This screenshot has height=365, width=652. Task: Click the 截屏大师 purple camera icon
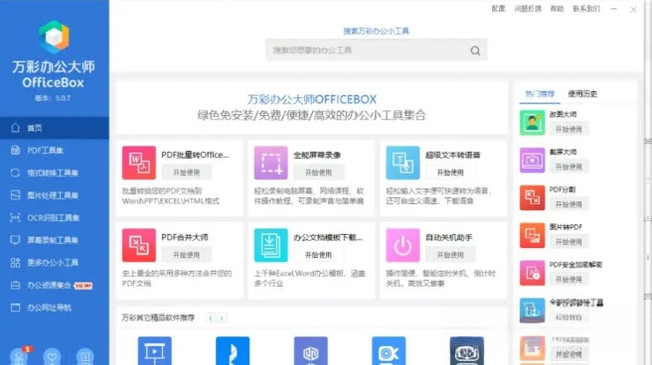click(x=532, y=160)
